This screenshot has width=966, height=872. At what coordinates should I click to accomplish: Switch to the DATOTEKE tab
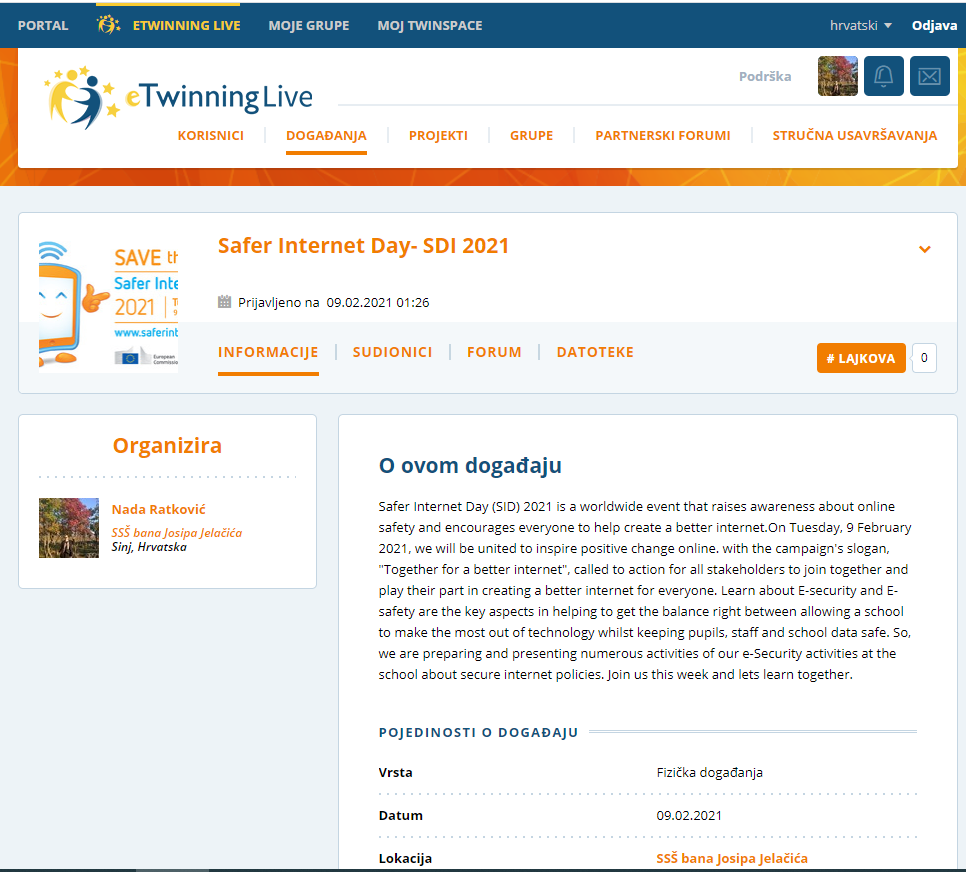coord(595,352)
